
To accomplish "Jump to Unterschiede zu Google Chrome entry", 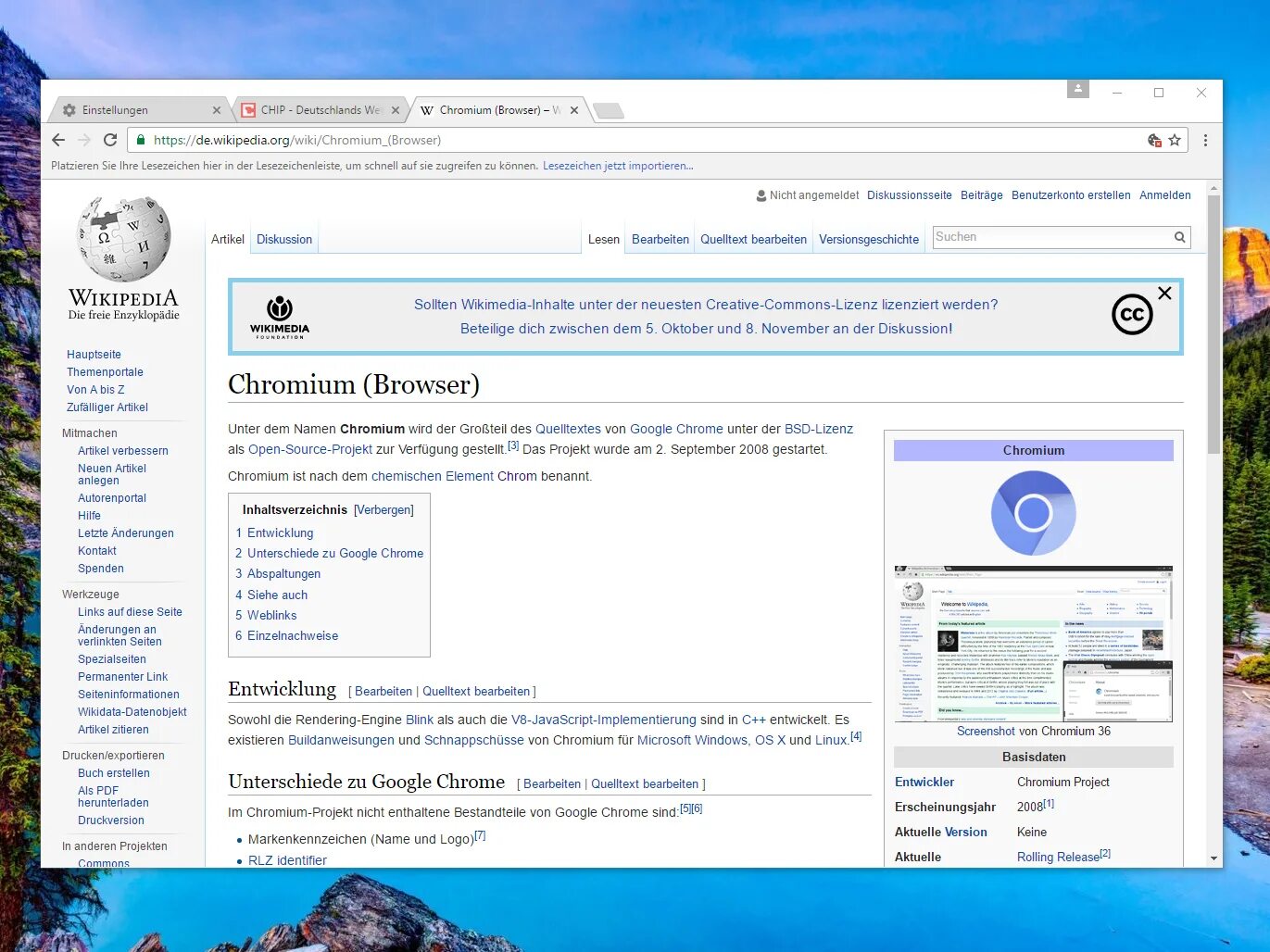I will [x=329, y=553].
